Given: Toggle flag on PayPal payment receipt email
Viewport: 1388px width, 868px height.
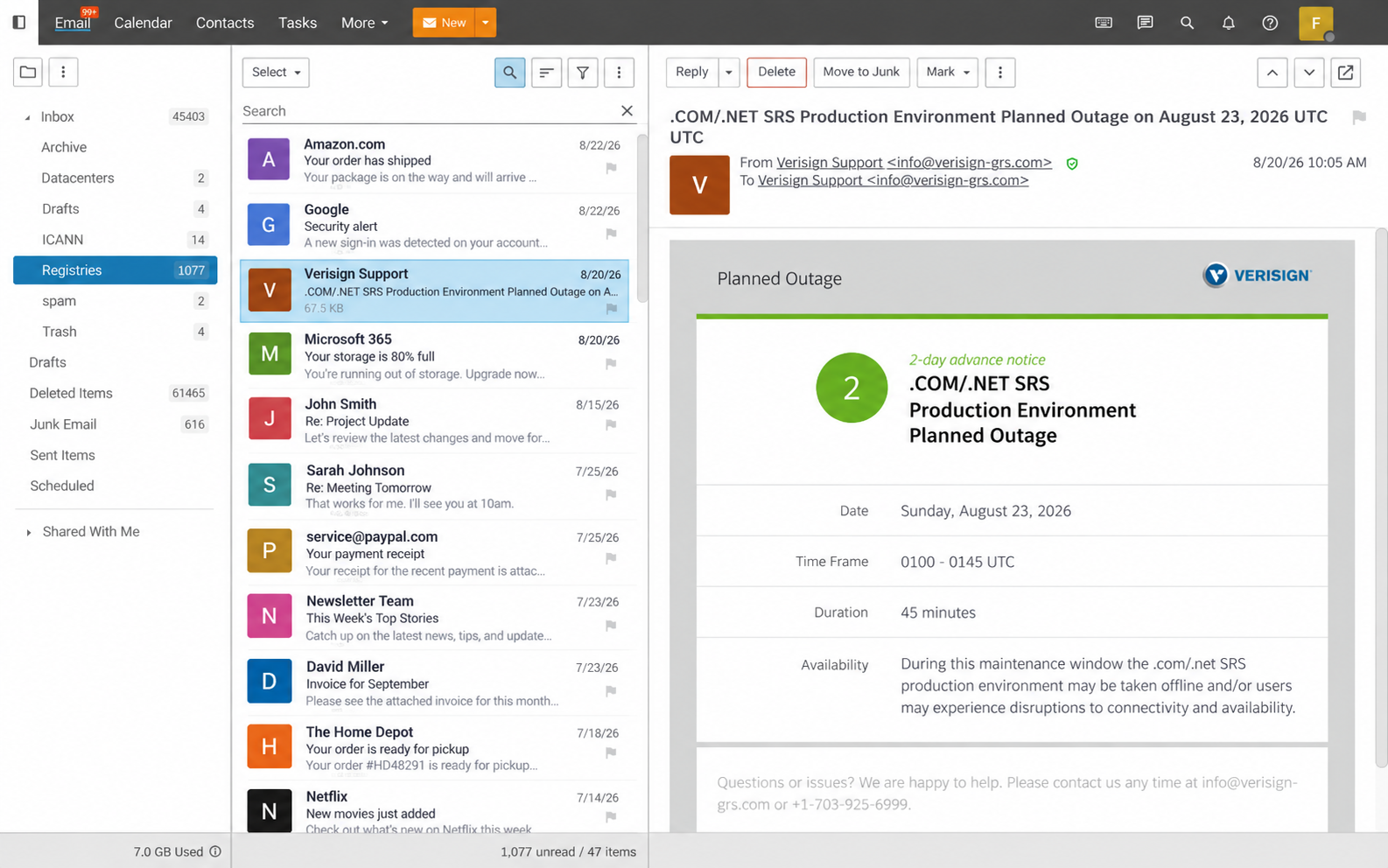Looking at the screenshot, I should (x=611, y=557).
